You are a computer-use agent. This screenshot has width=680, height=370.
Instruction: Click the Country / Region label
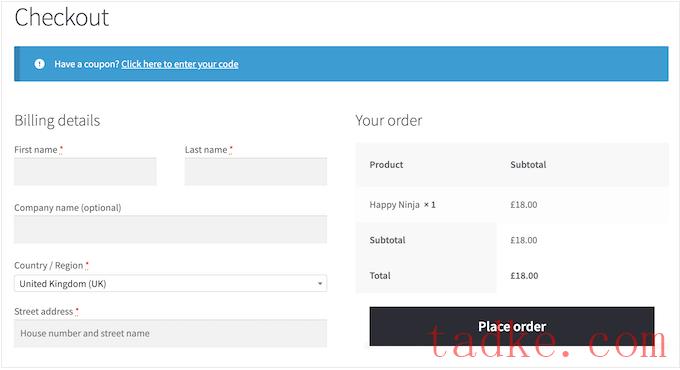(x=49, y=265)
